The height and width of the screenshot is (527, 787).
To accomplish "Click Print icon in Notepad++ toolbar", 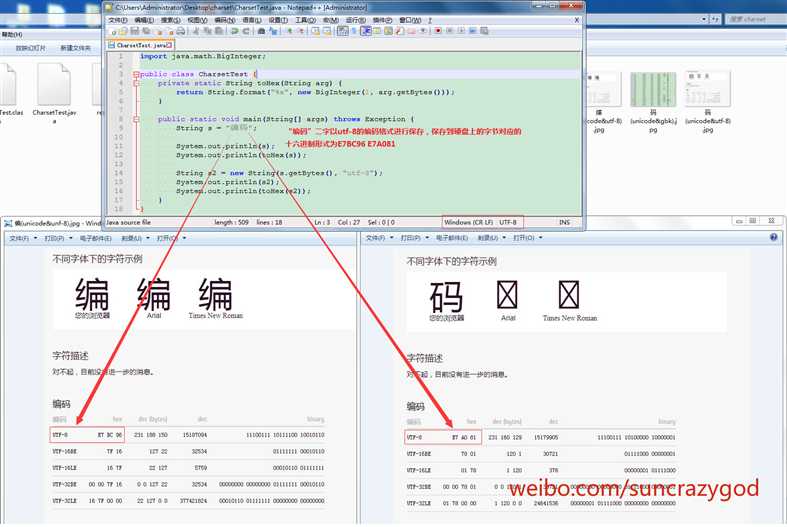I will click(x=180, y=31).
